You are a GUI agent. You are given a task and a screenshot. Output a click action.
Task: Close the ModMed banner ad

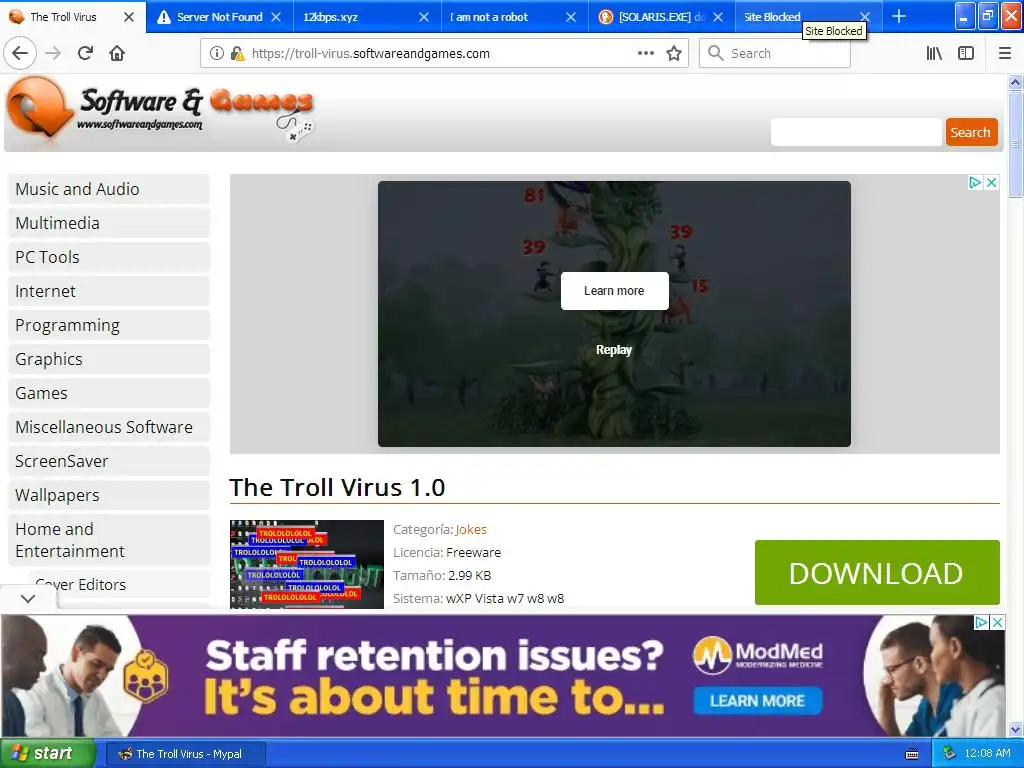click(997, 622)
